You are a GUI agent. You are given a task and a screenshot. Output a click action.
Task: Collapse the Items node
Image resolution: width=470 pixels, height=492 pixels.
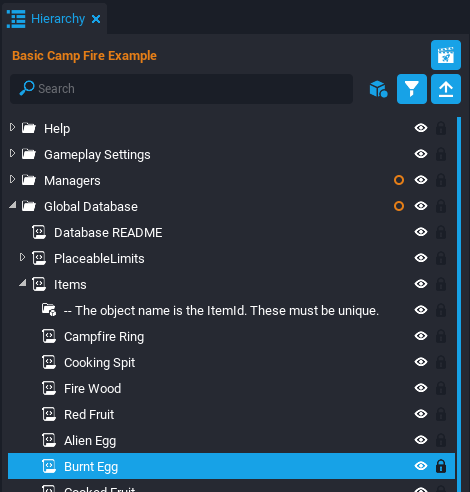coord(23,283)
